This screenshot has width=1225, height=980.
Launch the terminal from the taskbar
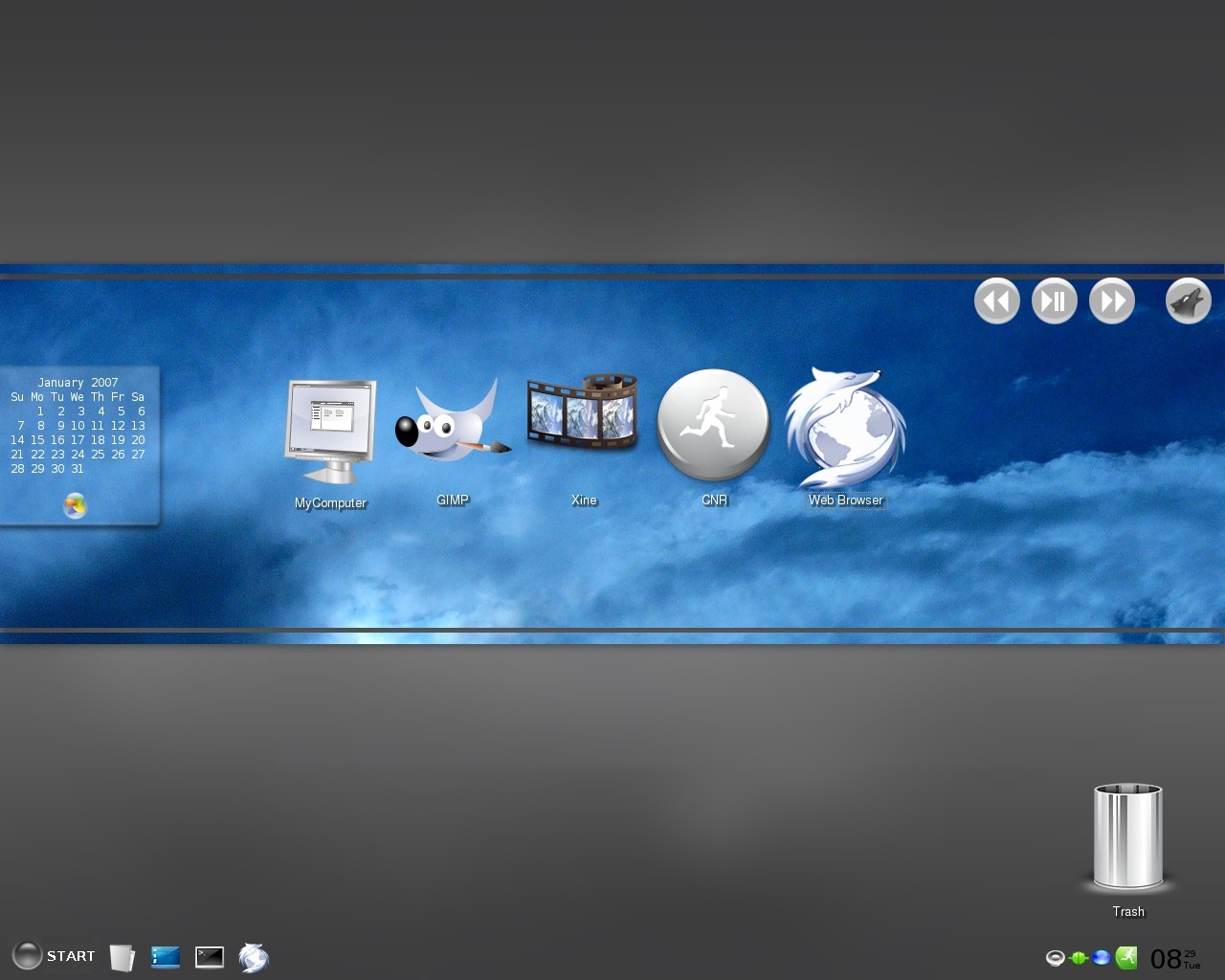pos(210,956)
